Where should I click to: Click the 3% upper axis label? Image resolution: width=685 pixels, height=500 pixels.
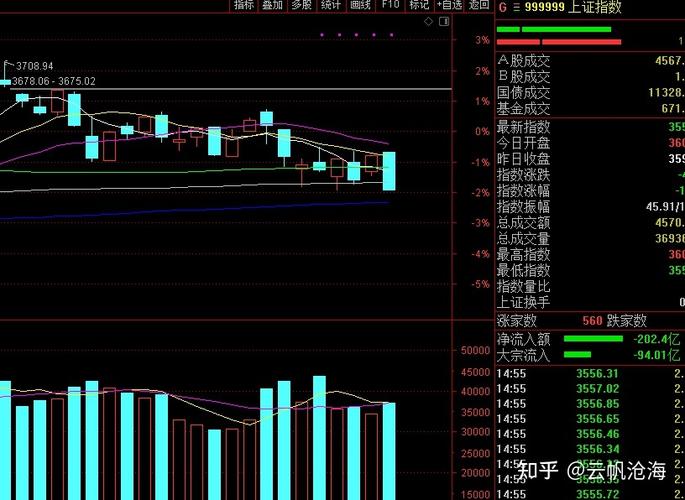coord(482,40)
